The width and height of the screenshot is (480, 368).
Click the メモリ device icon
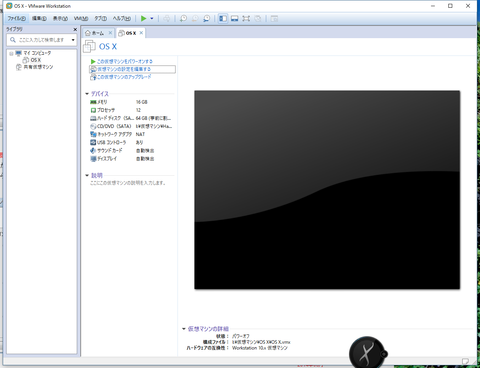[x=93, y=102]
